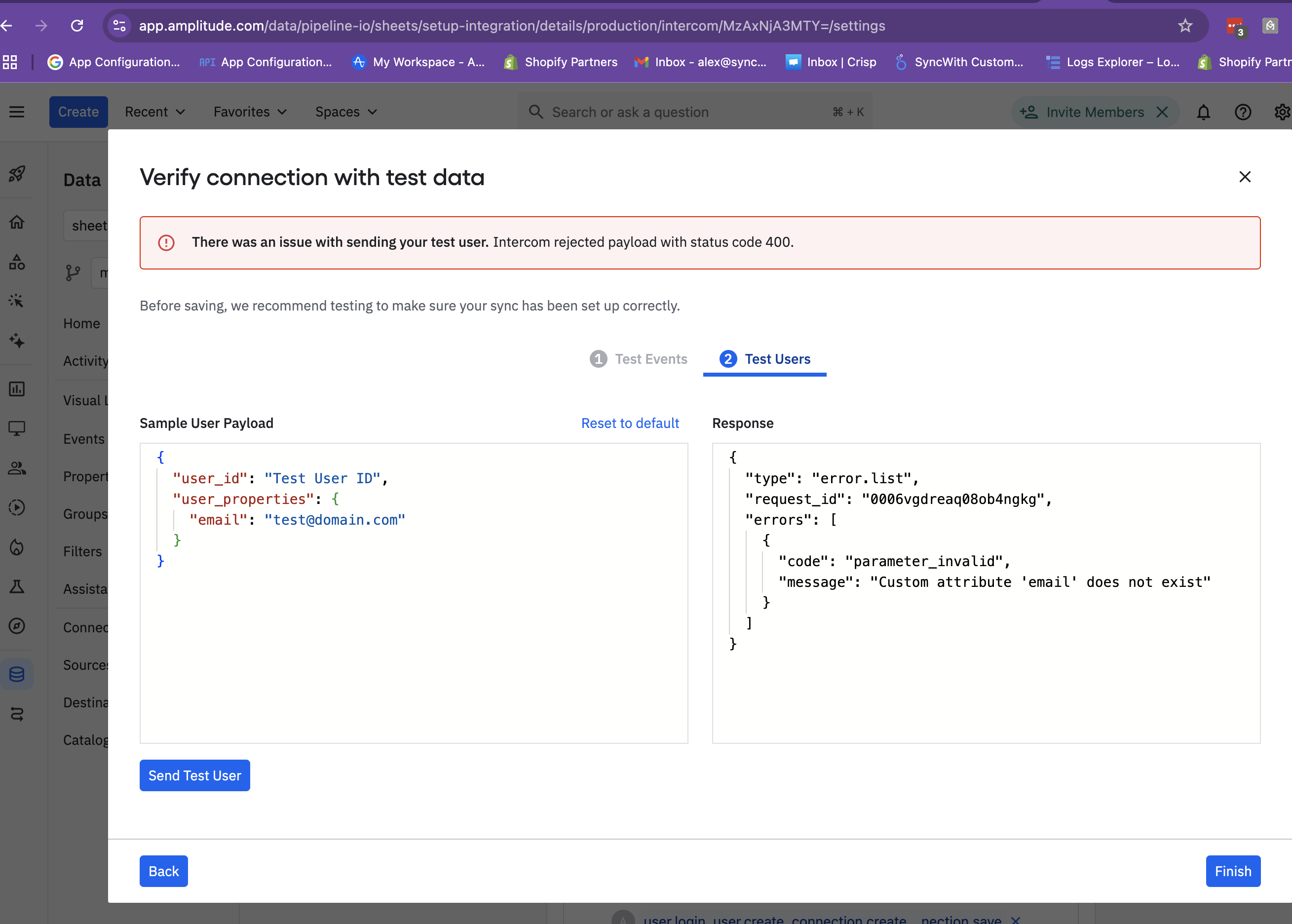This screenshot has width=1292, height=924.
Task: Click the home icon in left sidebar
Action: pos(17,222)
